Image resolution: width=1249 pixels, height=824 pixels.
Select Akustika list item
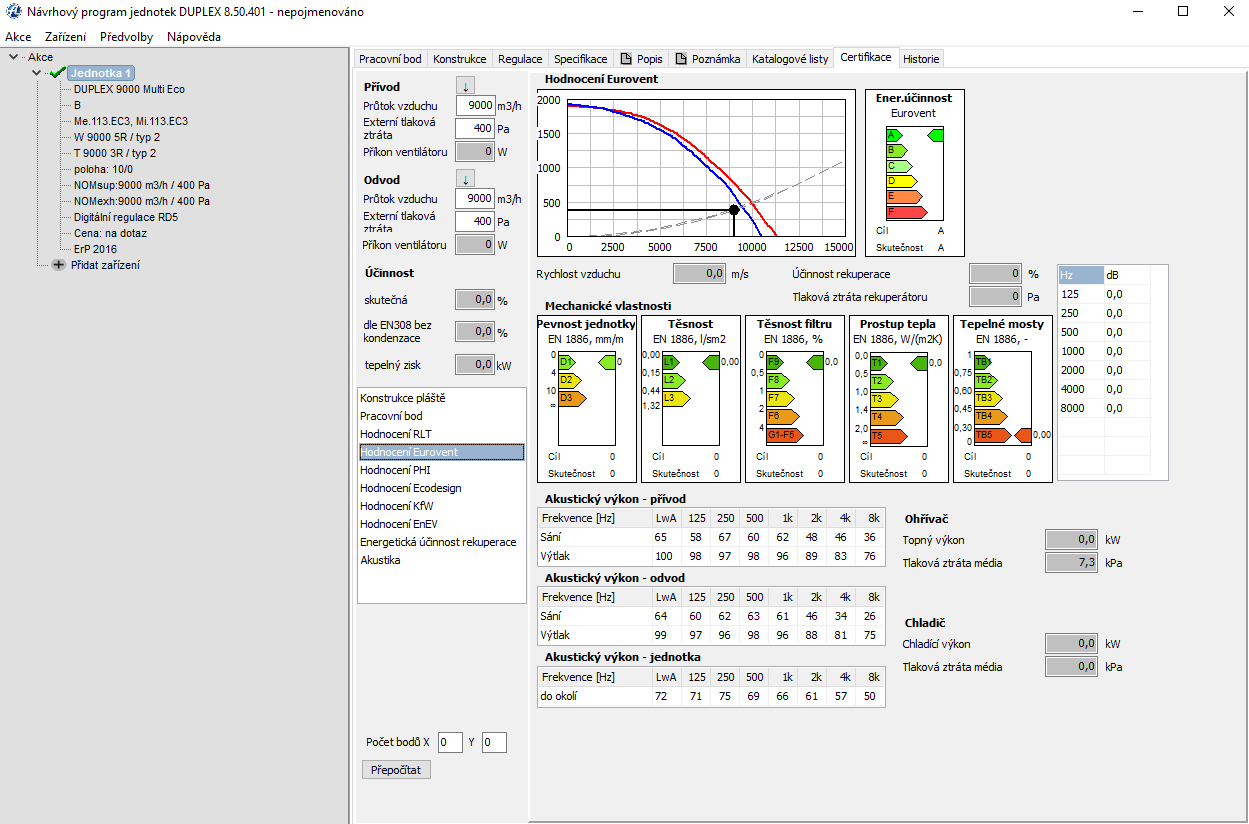(x=441, y=560)
